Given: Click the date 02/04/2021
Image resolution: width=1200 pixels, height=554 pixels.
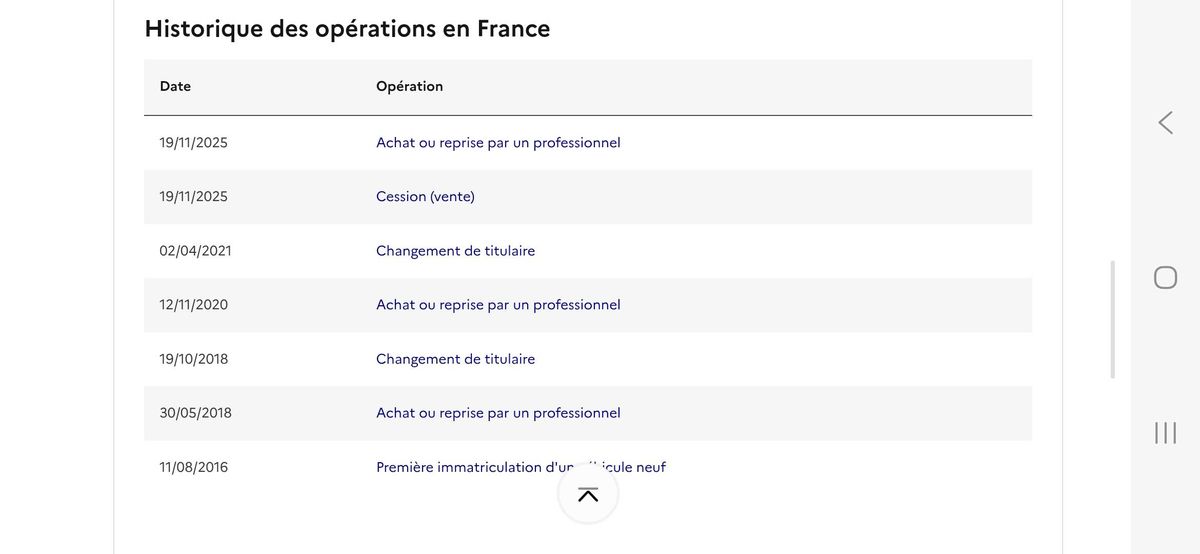Looking at the screenshot, I should (195, 251).
